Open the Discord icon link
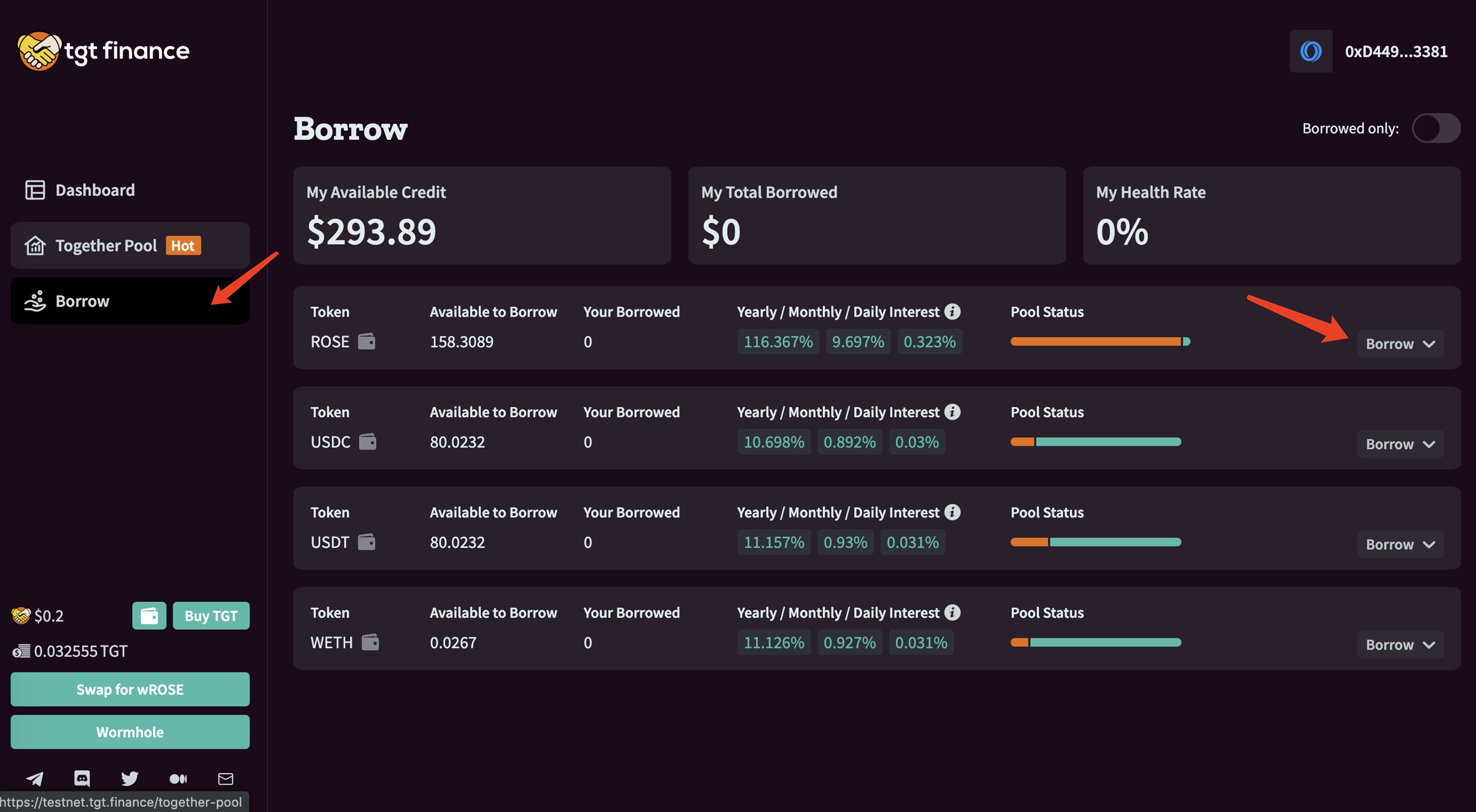The image size is (1476, 812). pos(82,778)
